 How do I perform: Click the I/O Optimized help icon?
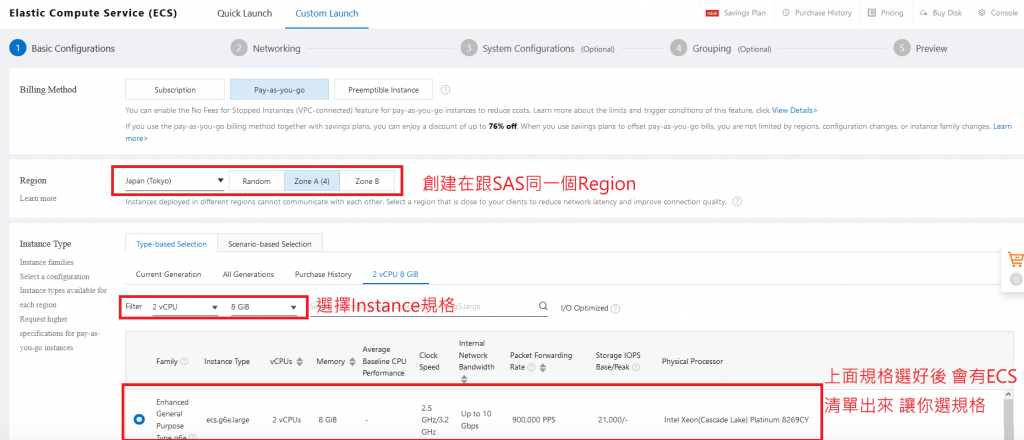(615, 308)
